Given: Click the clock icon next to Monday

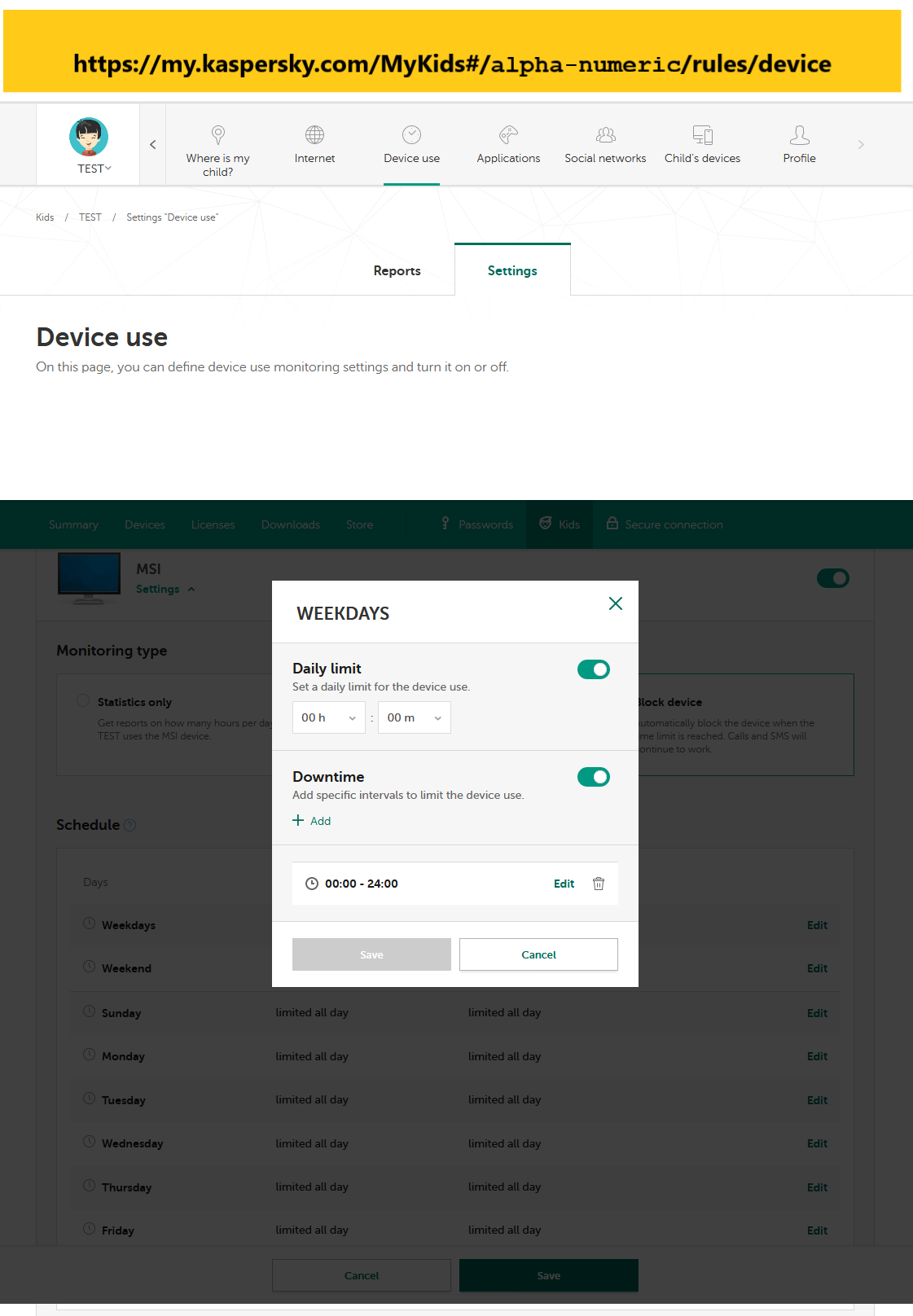Looking at the screenshot, I should coord(90,1055).
